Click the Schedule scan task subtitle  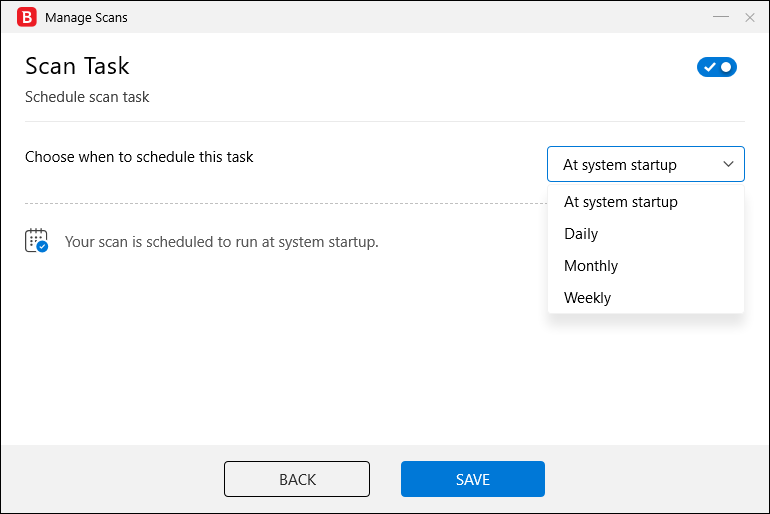(87, 97)
